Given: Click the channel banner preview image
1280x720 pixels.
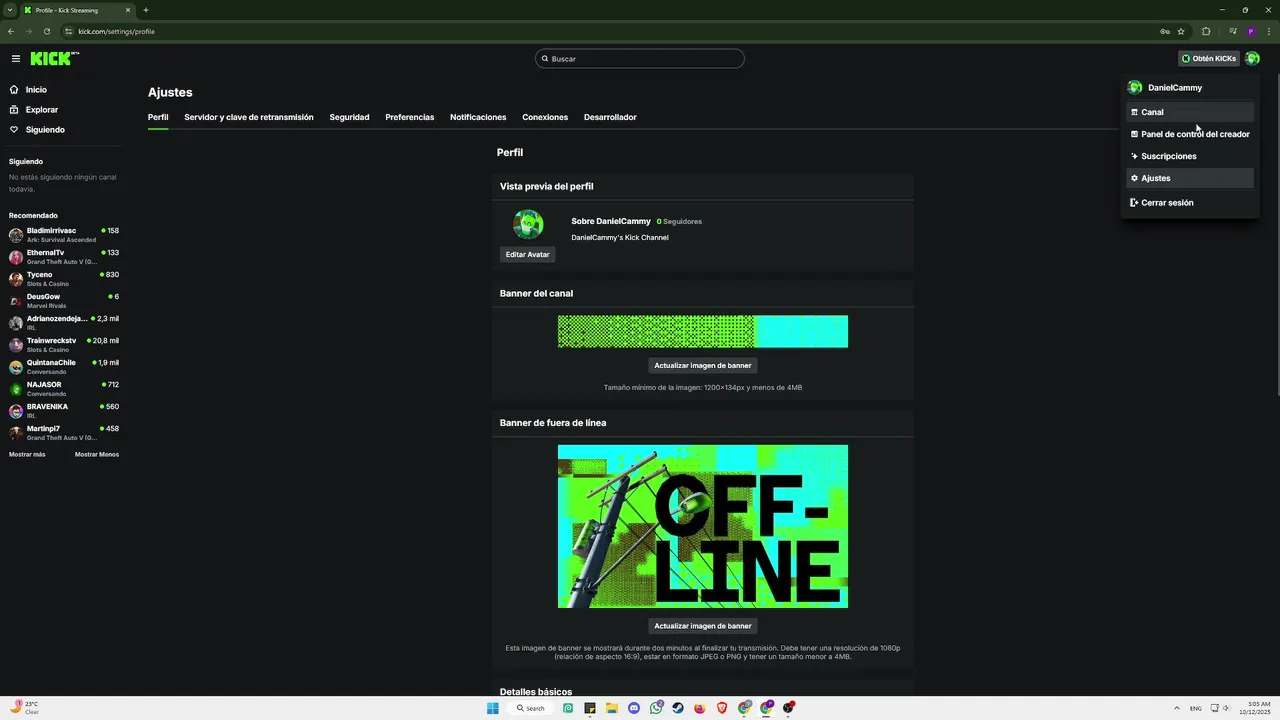Looking at the screenshot, I should click(703, 331).
